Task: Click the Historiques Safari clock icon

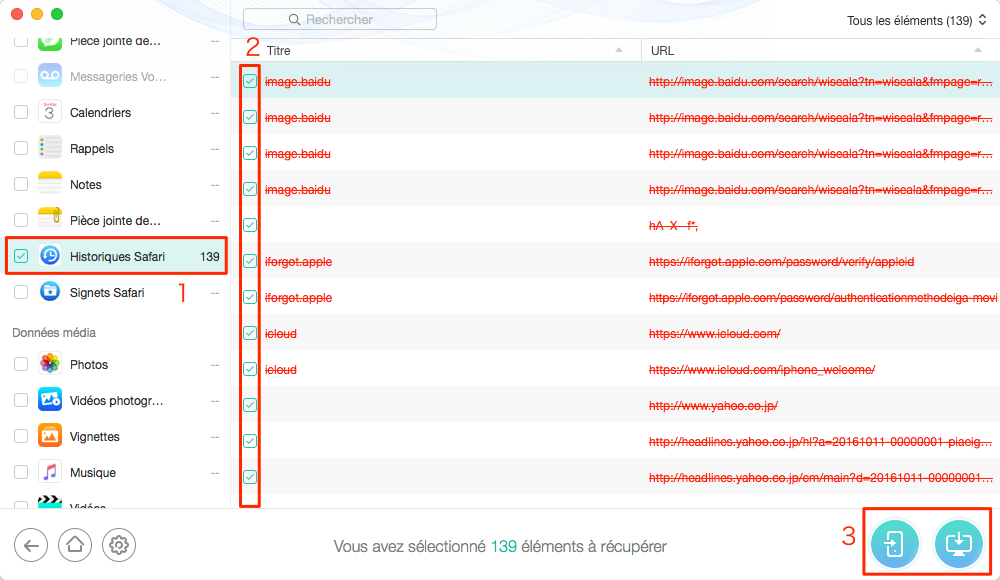Action: click(x=50, y=256)
